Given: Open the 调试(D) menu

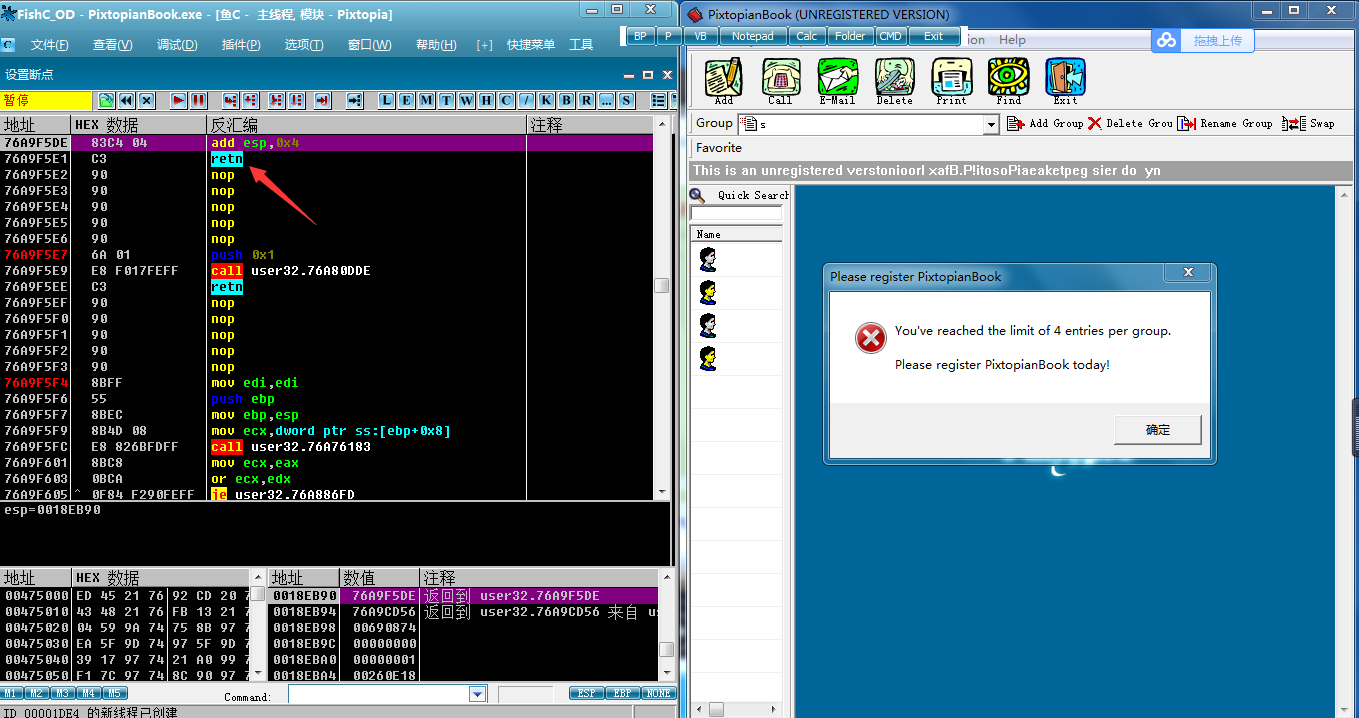Looking at the screenshot, I should 177,45.
